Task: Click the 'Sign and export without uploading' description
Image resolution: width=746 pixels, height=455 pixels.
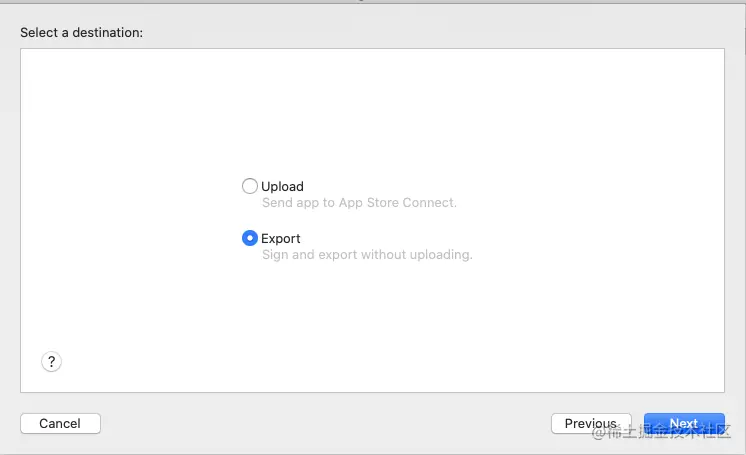Action: [x=367, y=255]
